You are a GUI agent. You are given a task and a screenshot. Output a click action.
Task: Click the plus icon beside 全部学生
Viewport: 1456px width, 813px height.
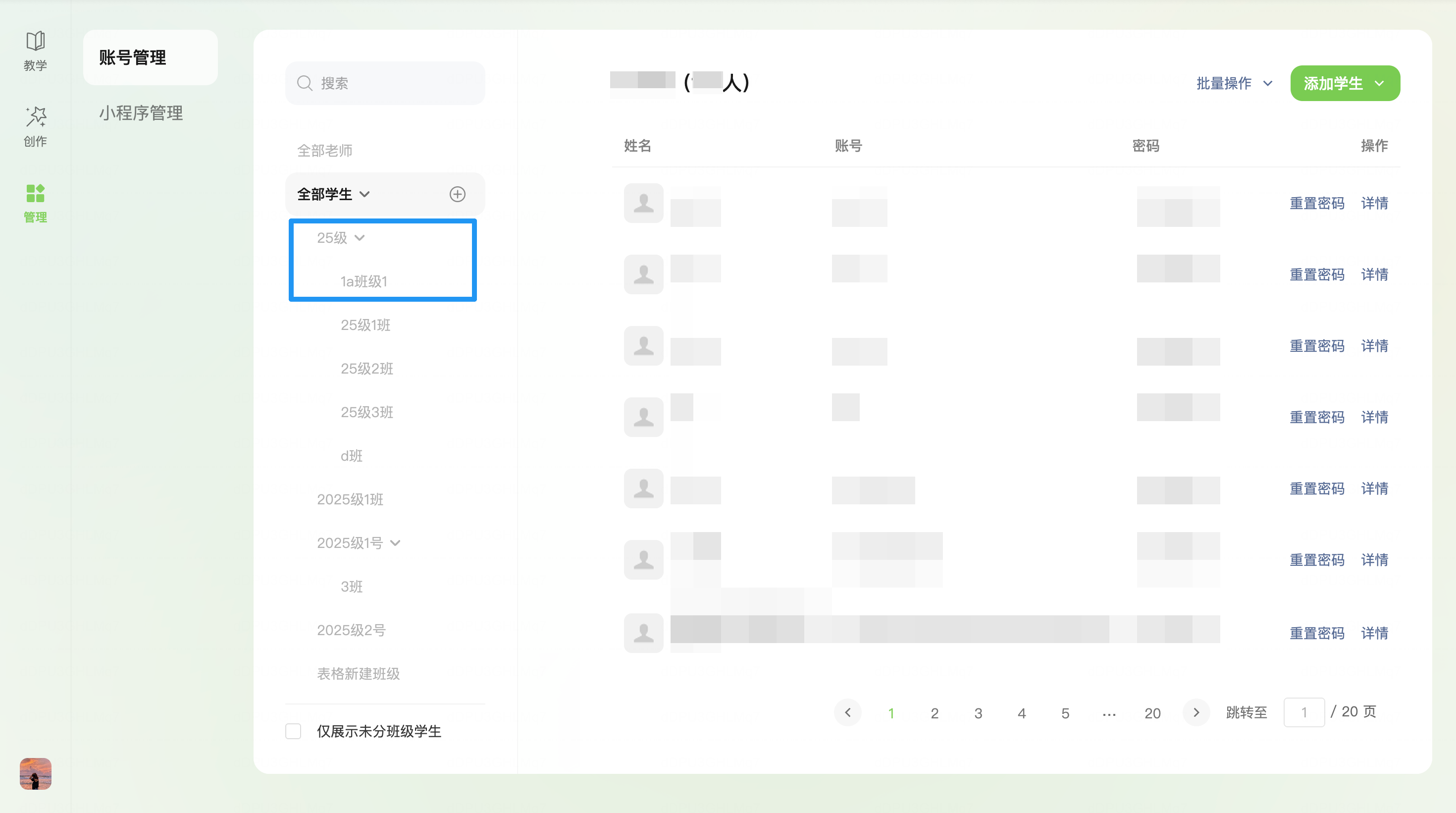pyautogui.click(x=457, y=195)
